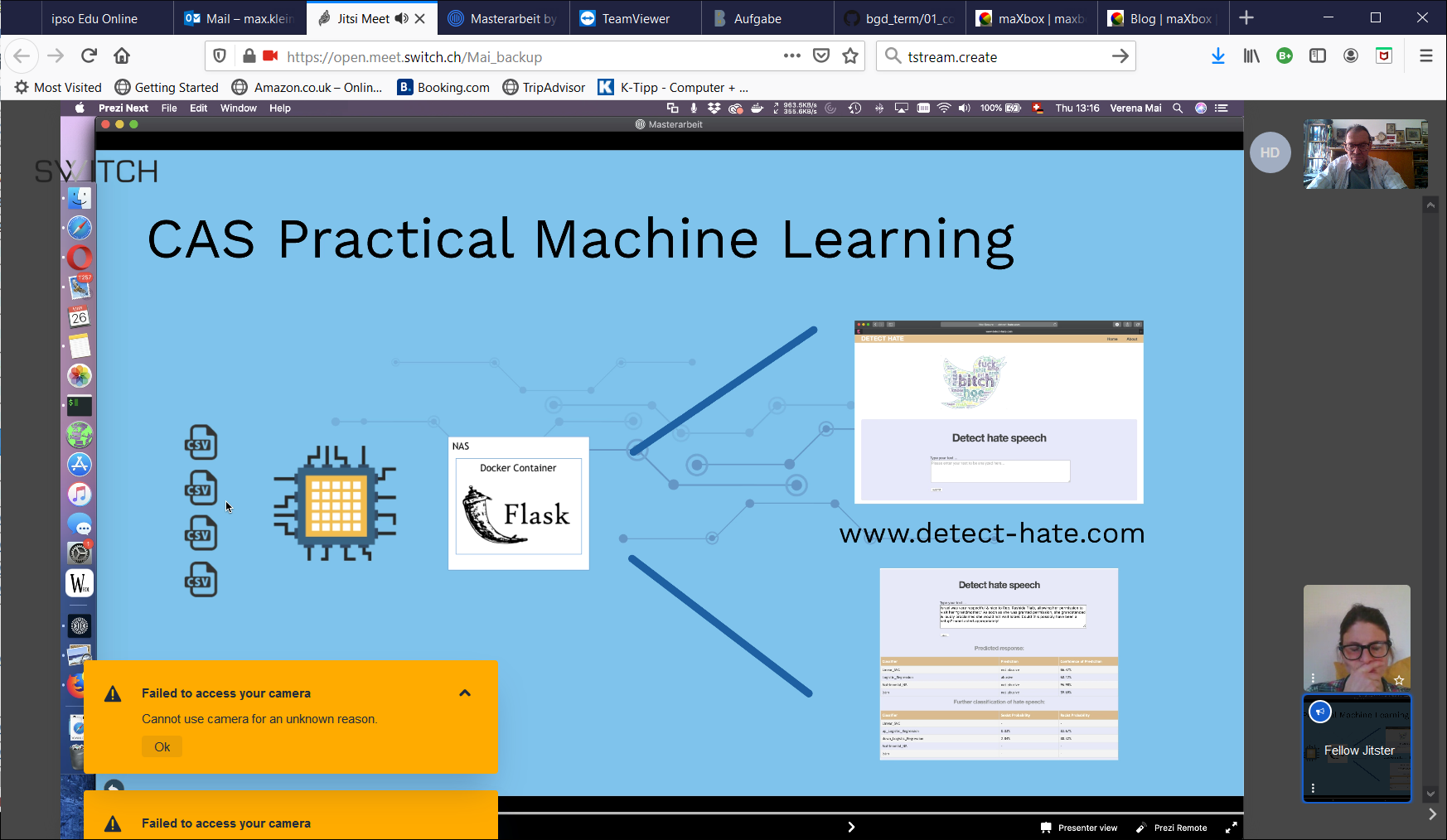Open the Firefox Library icon
Viewport: 1447px width, 840px height.
pos(1251,56)
